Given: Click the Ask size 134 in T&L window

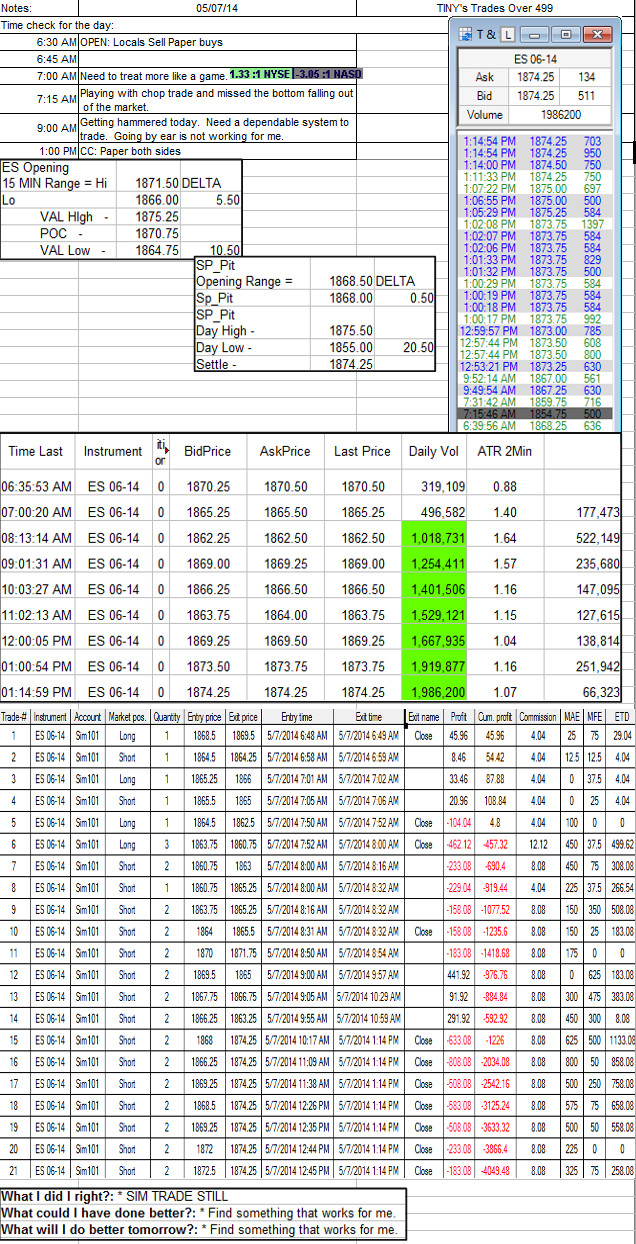Looking at the screenshot, I should (x=585, y=77).
